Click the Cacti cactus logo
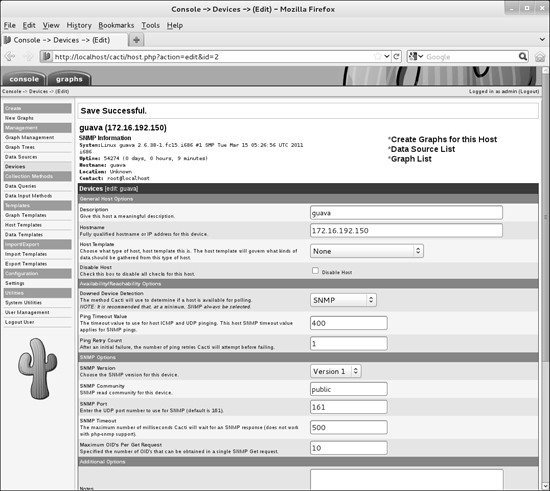 [x=38, y=369]
